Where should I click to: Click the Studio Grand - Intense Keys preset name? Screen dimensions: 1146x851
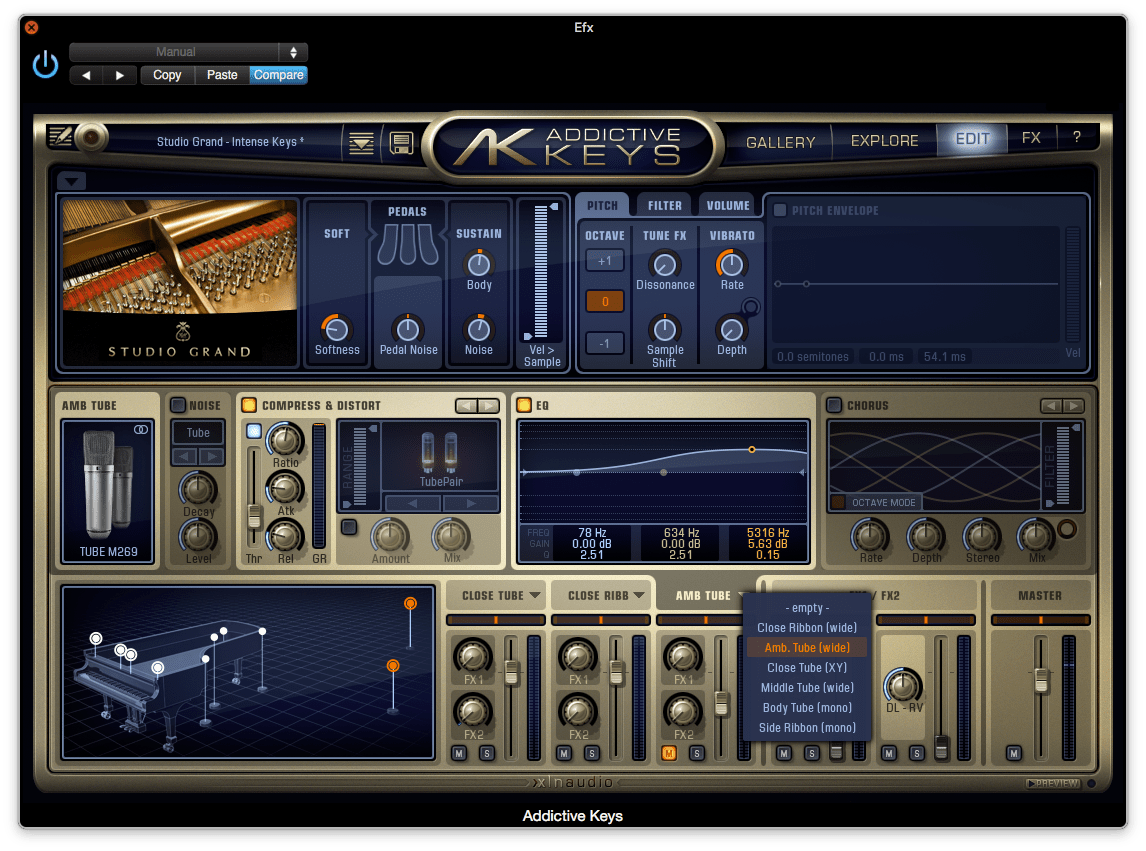point(230,142)
